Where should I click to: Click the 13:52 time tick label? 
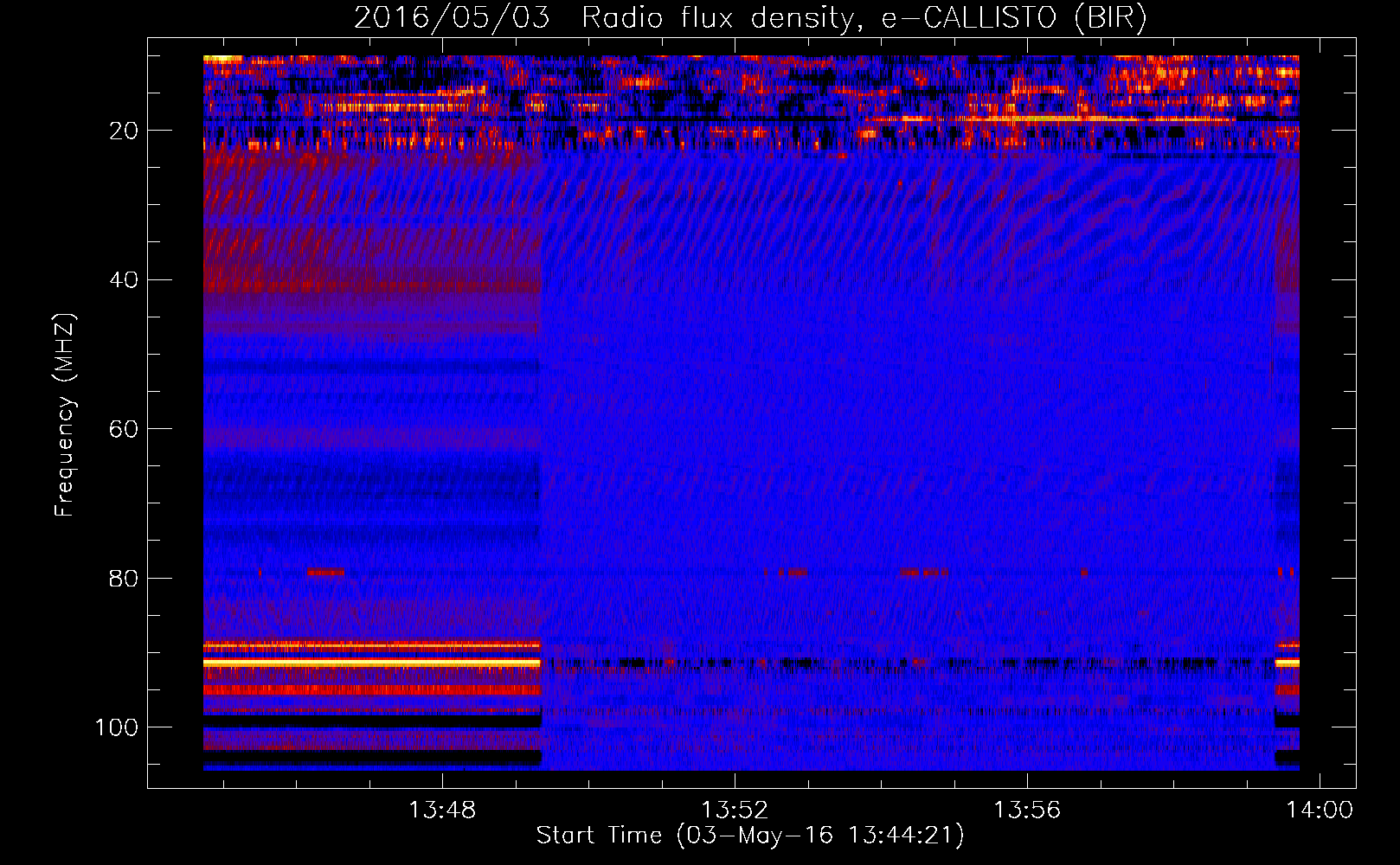[735, 811]
